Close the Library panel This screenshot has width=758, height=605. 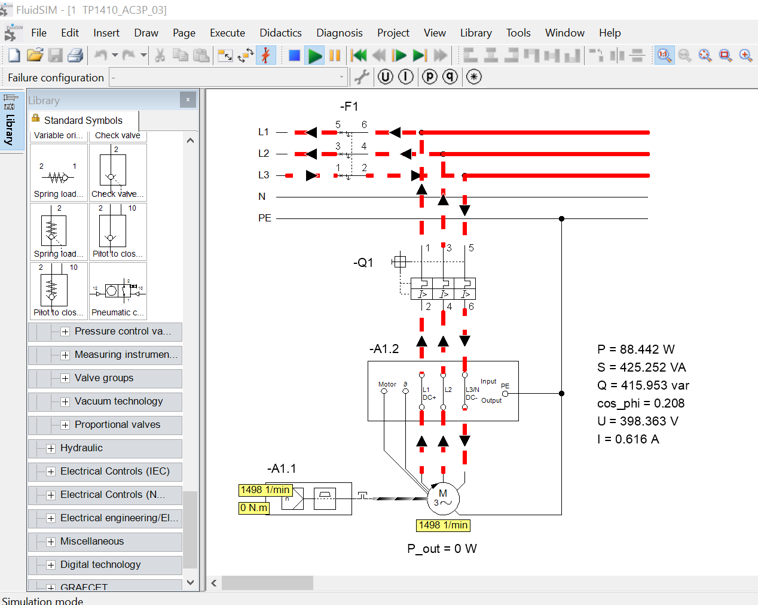coord(188,100)
